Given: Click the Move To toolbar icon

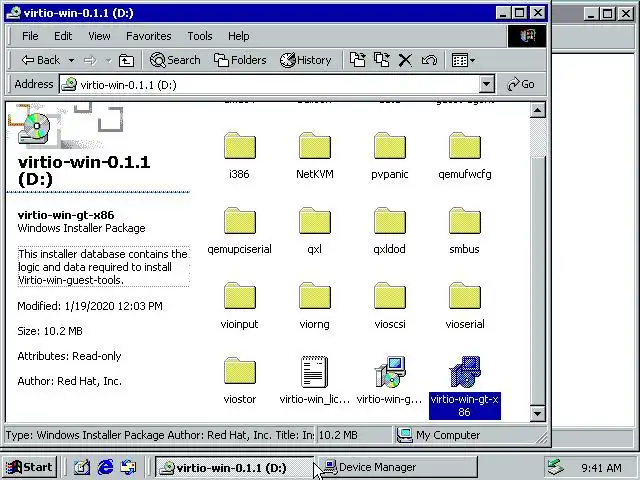Looking at the screenshot, I should coord(358,60).
